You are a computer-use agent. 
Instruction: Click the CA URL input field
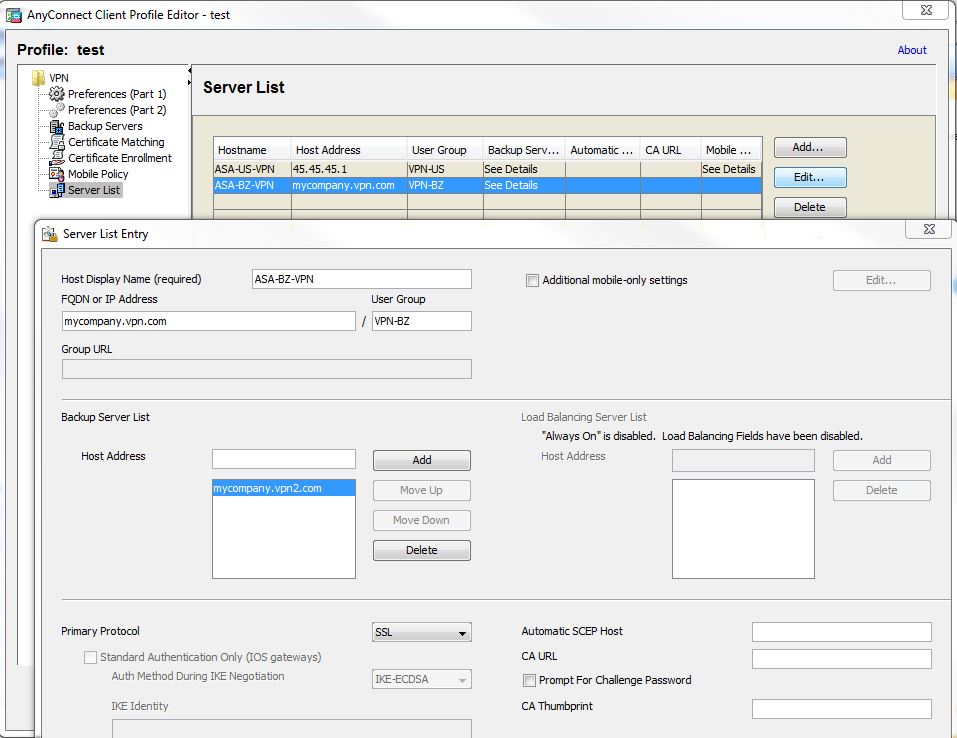click(x=842, y=659)
